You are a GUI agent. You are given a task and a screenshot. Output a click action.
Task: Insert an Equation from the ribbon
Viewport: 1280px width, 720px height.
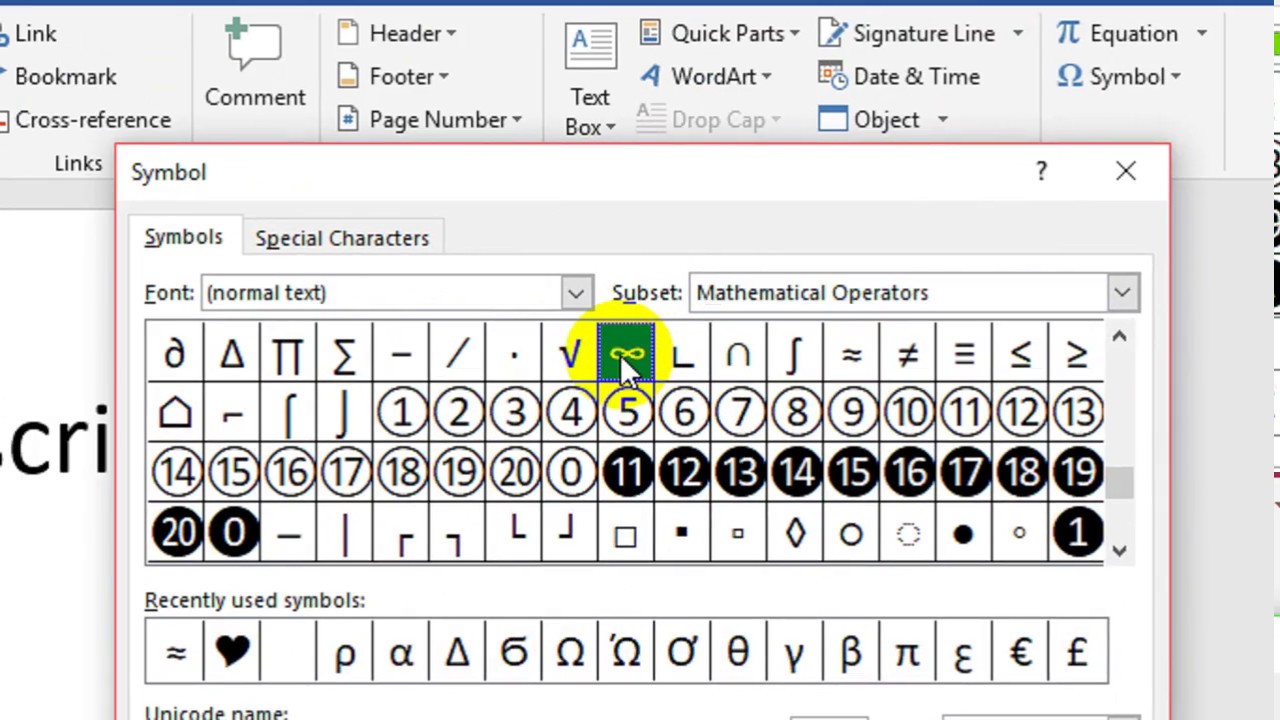1120,33
